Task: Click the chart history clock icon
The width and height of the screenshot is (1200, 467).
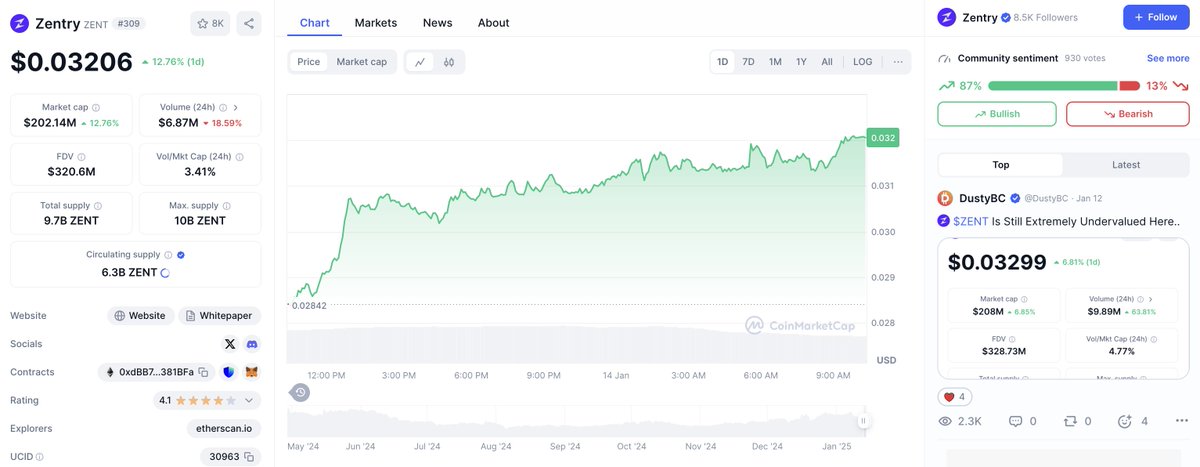Action: tap(300, 392)
